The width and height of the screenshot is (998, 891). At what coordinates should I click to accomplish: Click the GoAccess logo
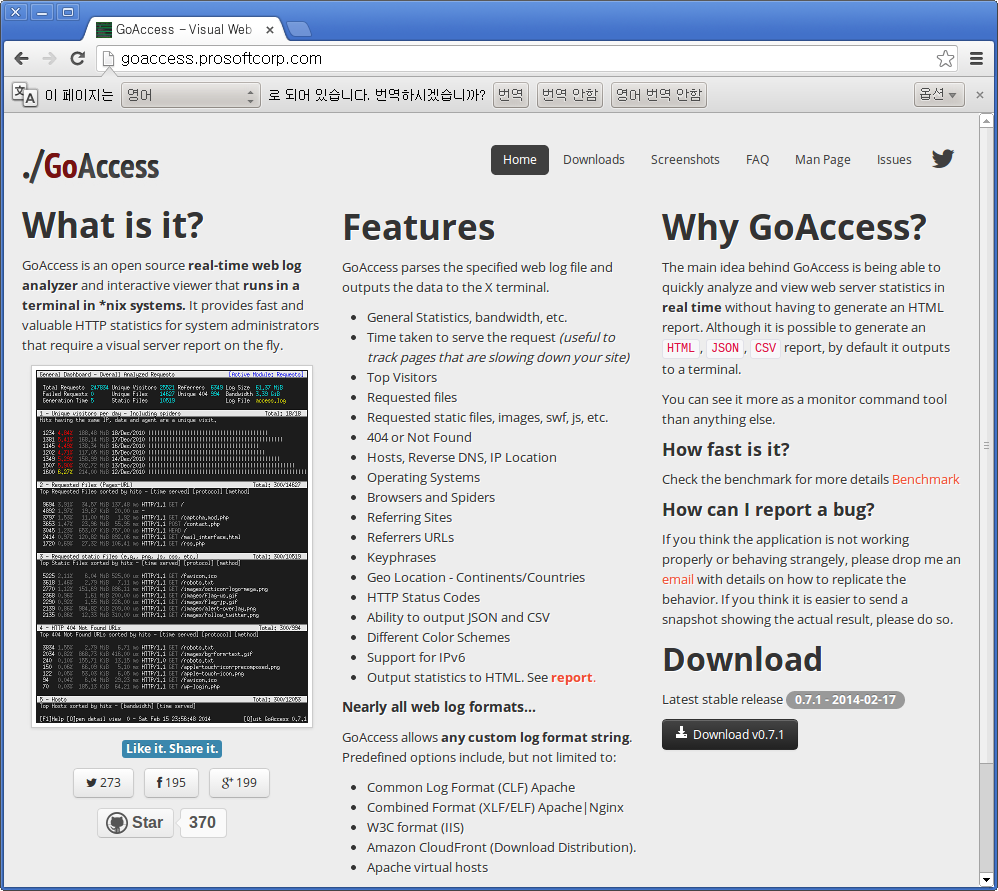pyautogui.click(x=90, y=167)
